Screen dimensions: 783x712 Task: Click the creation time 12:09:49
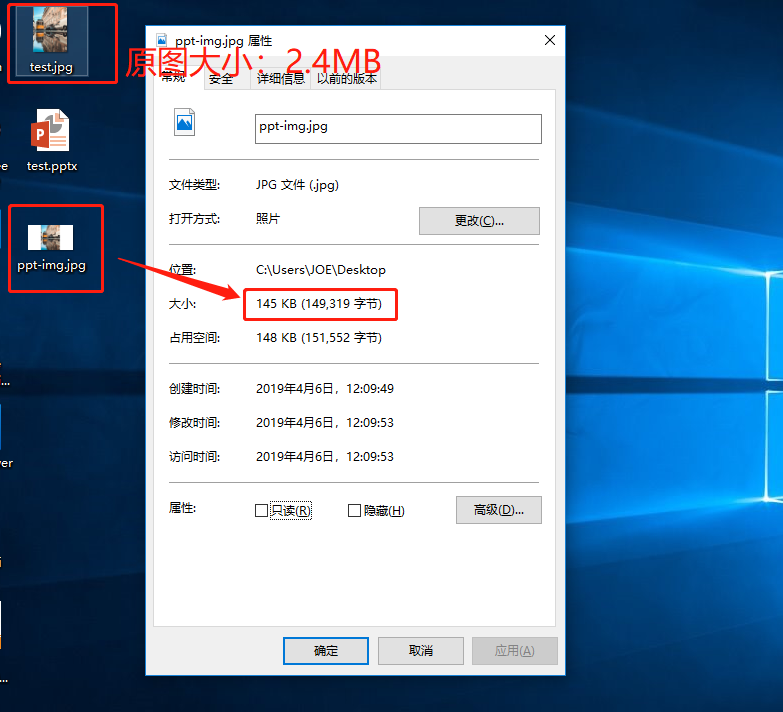[x=370, y=389]
